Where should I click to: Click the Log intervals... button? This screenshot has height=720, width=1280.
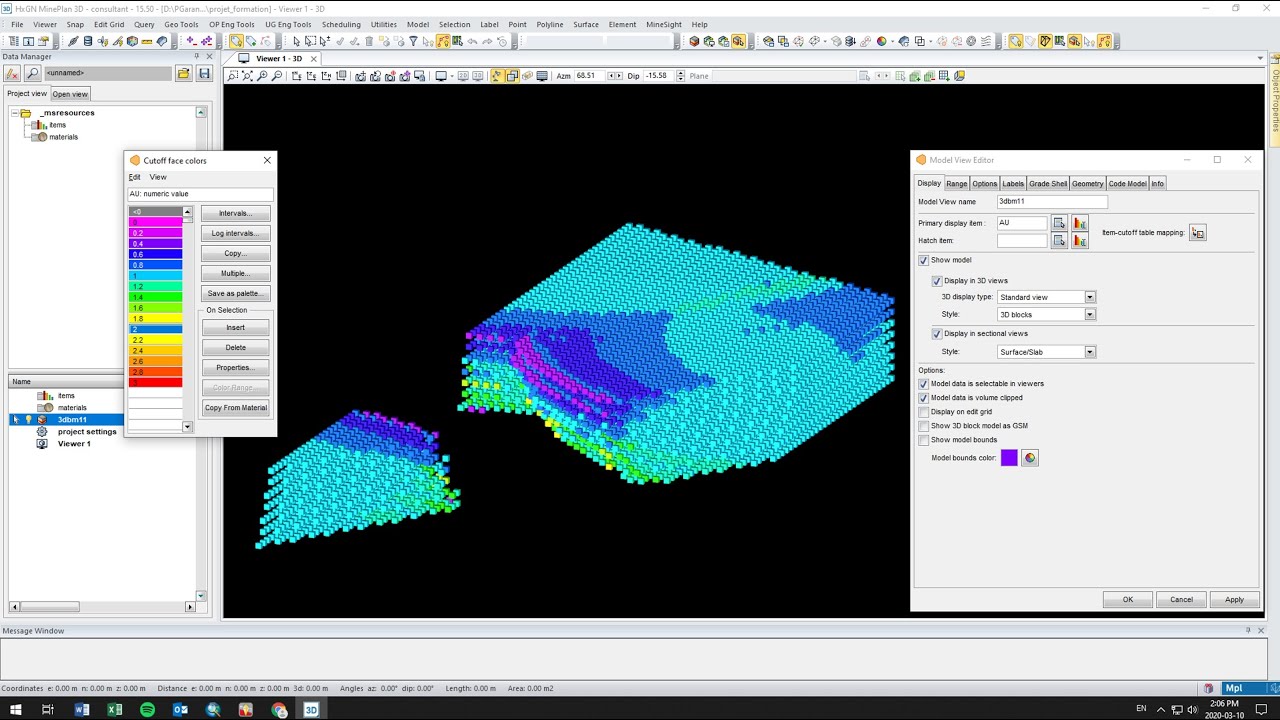click(x=235, y=233)
